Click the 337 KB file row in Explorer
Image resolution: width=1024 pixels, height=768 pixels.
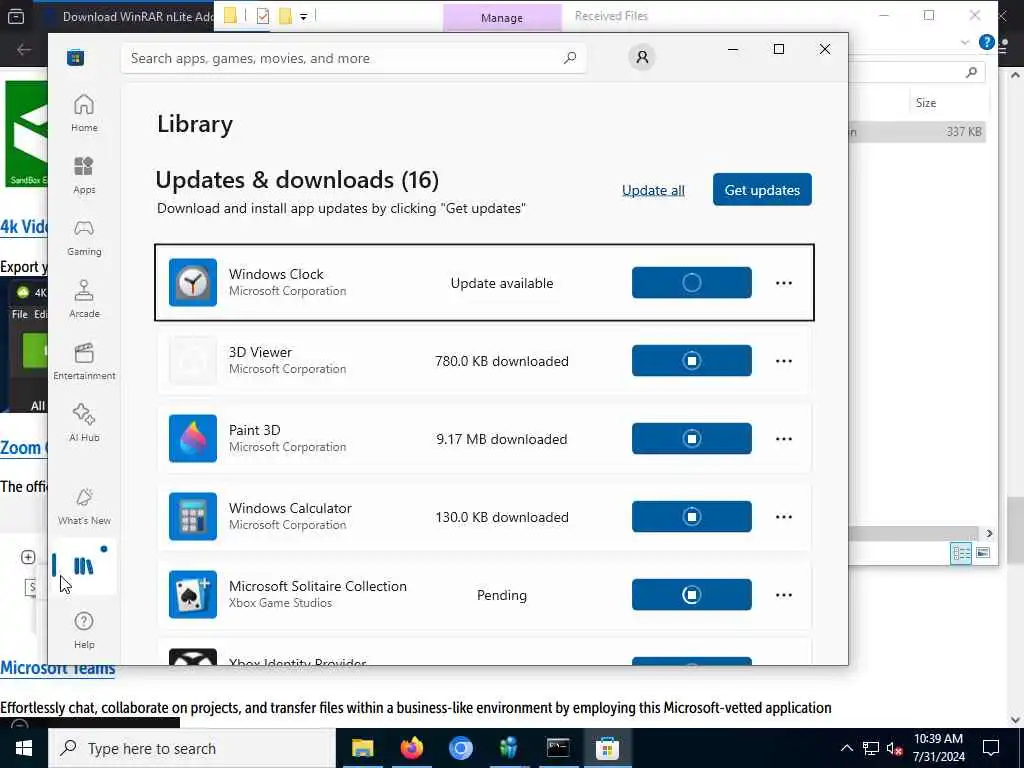[x=917, y=131]
